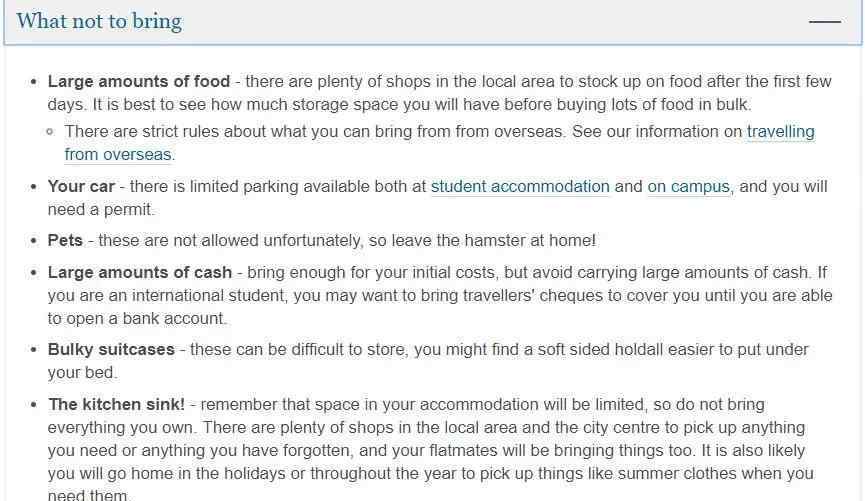Click the bold 'Your car' label
This screenshot has height=501, width=865.
(x=81, y=186)
